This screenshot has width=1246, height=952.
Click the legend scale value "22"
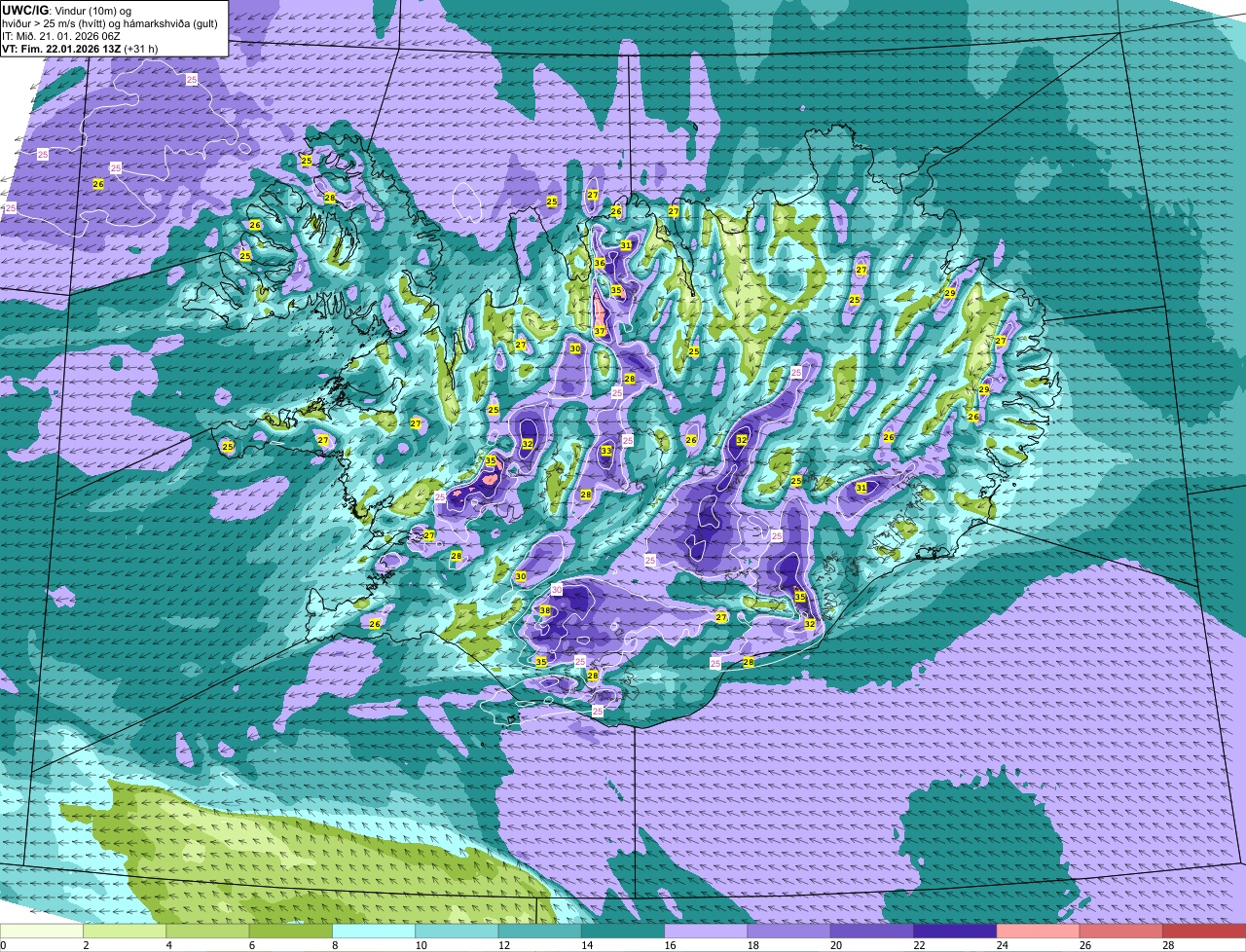click(918, 945)
